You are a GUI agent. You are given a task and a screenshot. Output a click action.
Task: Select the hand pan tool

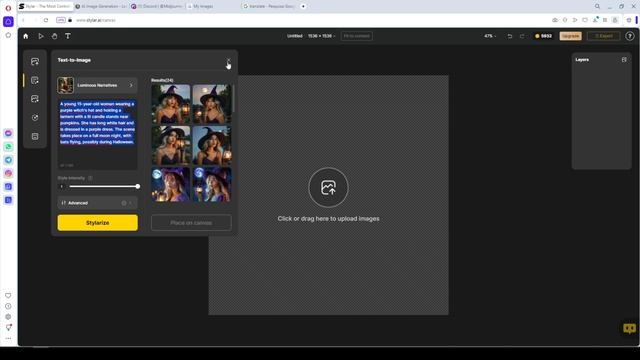coord(54,36)
